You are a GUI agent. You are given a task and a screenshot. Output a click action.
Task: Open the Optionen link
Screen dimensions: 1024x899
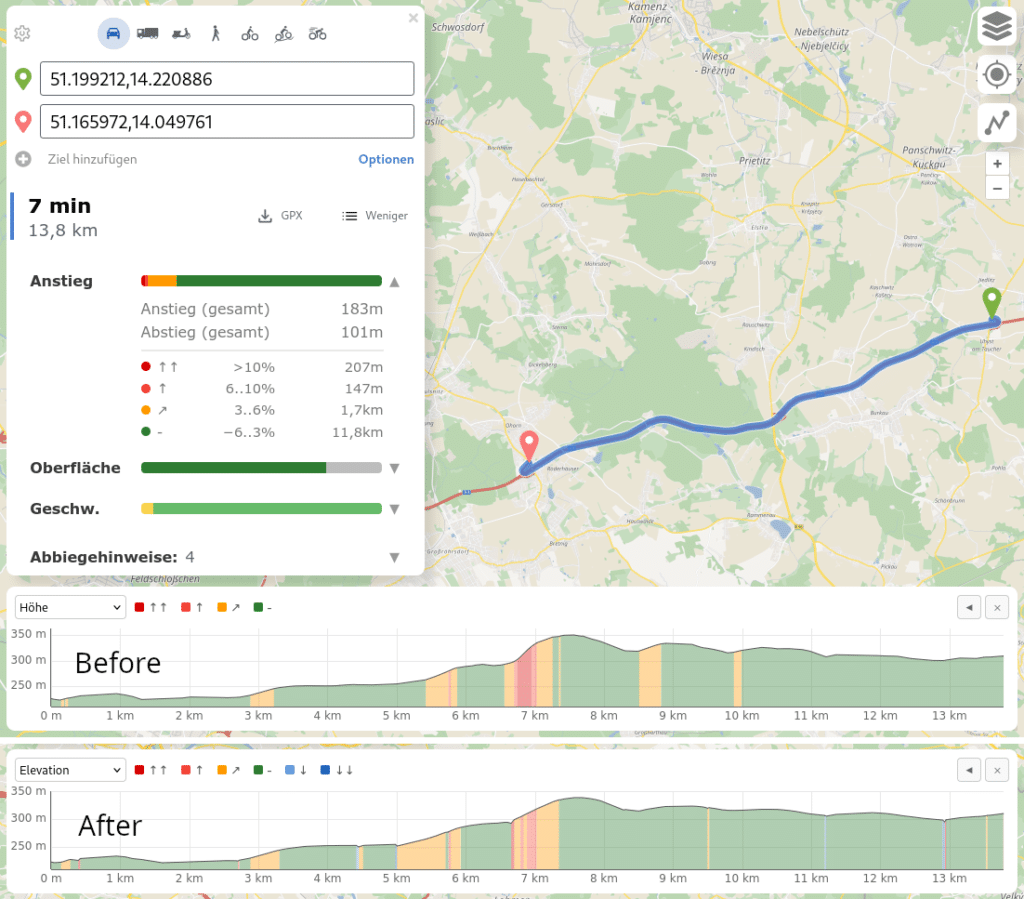click(x=386, y=159)
